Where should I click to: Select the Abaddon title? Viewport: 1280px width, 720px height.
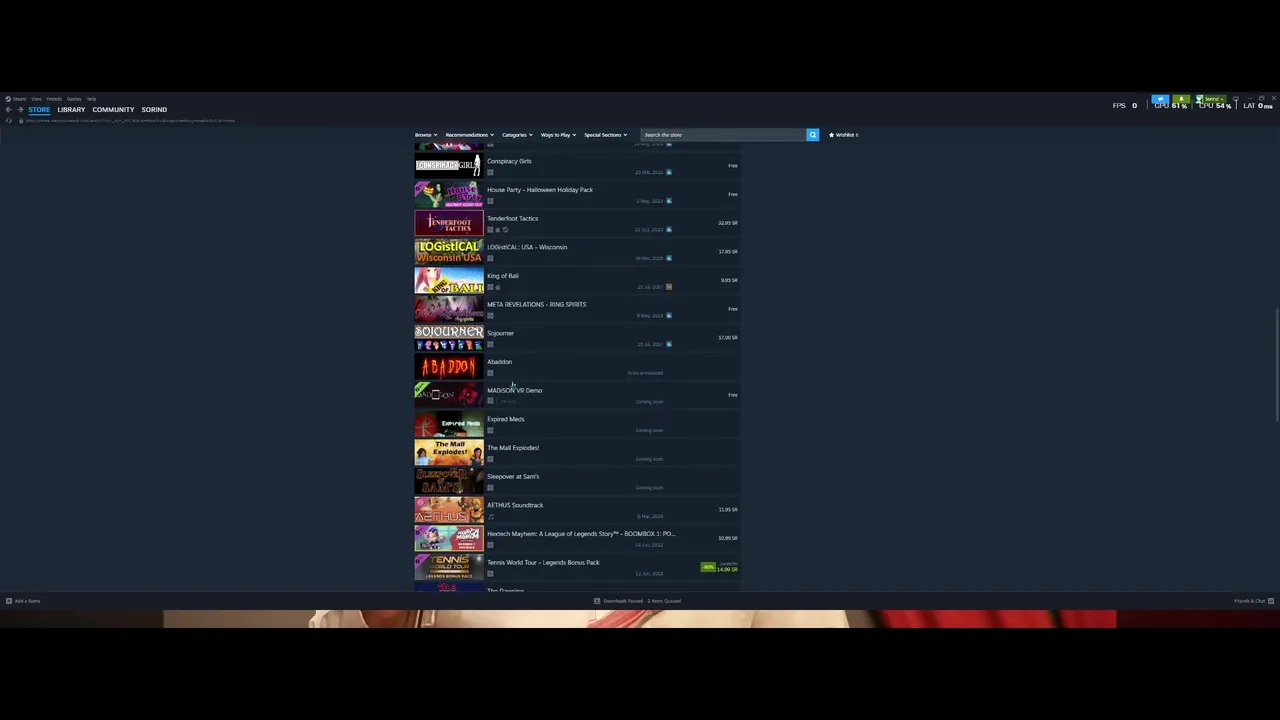tap(499, 362)
